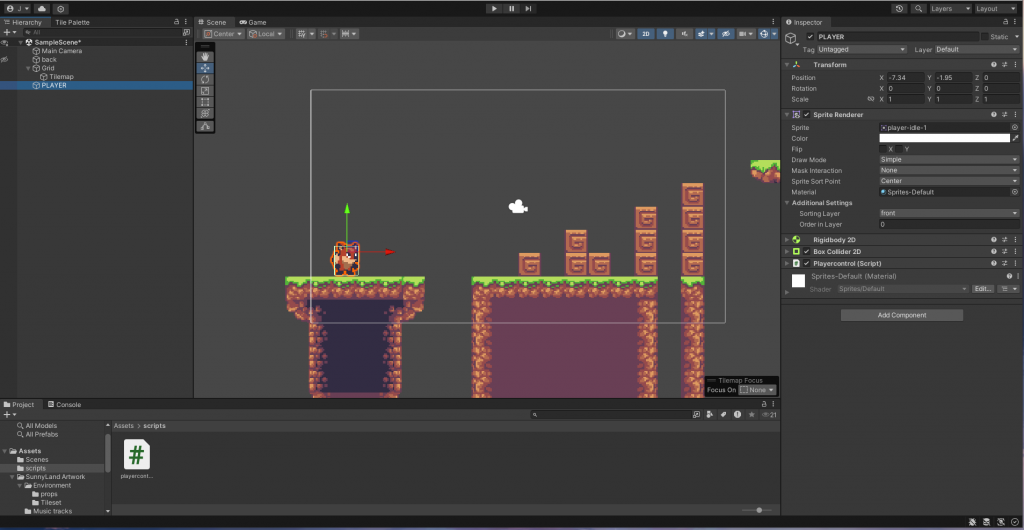Open the global search magnifier icon

918,8
